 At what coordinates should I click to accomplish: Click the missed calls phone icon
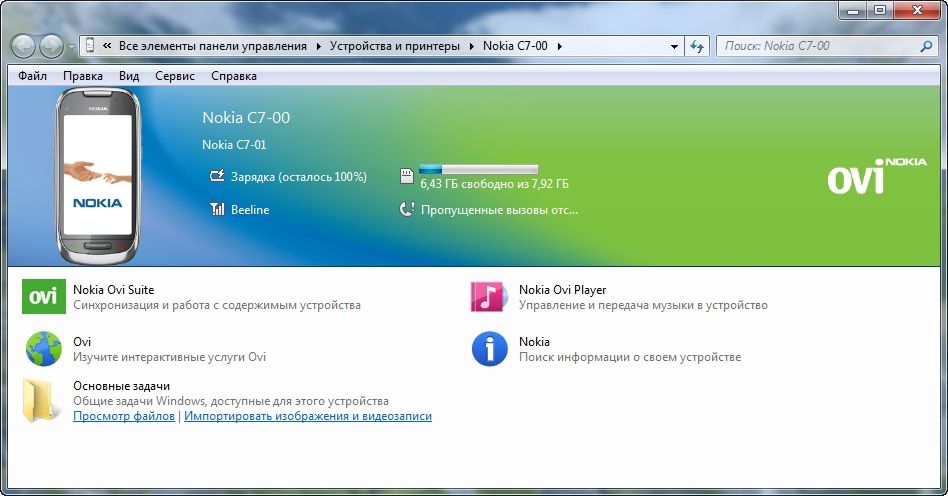click(x=407, y=210)
